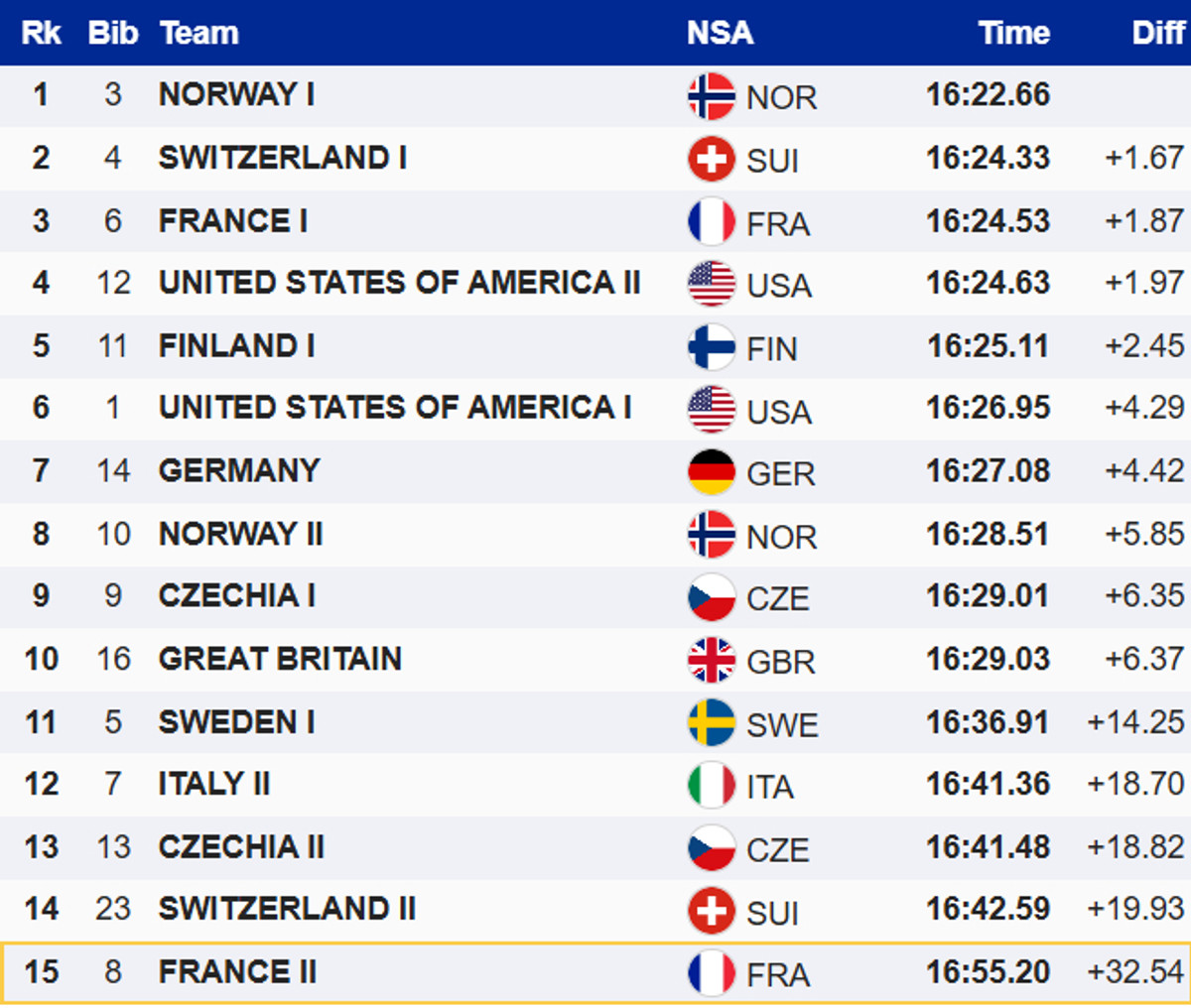Image resolution: width=1191 pixels, height=1008 pixels.
Task: Click the Great Britain flag icon
Action: pos(711,661)
